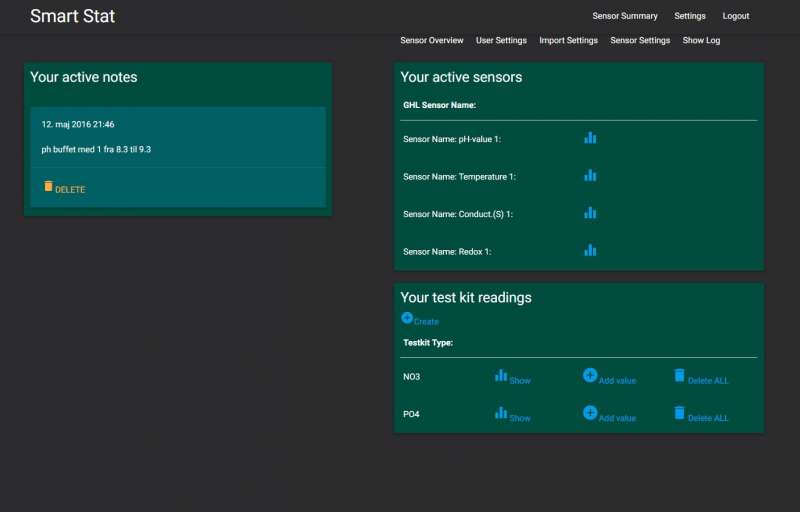Screen dimensions: 800x512
Task: Open Sensor Summary in top navigation
Action: (x=625, y=16)
